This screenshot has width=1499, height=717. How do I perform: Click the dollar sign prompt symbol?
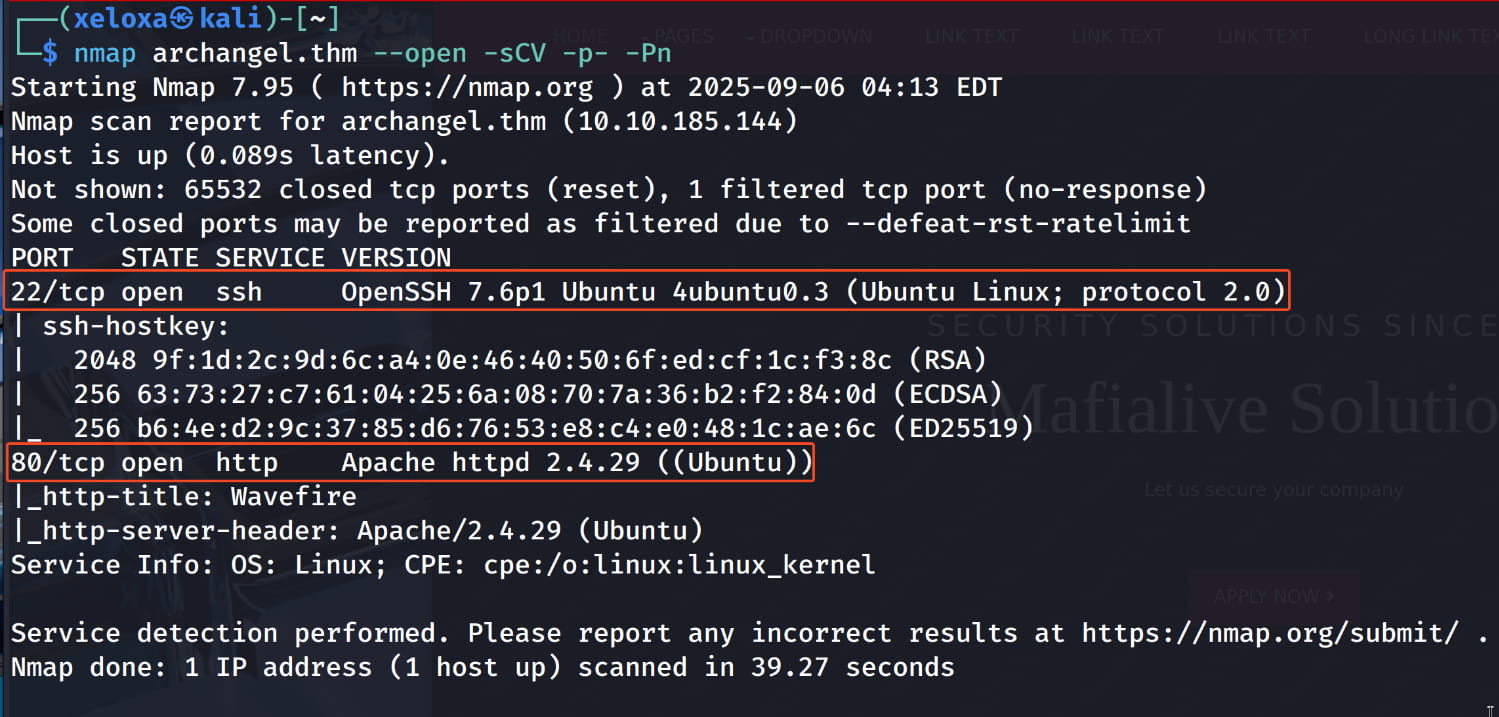50,53
